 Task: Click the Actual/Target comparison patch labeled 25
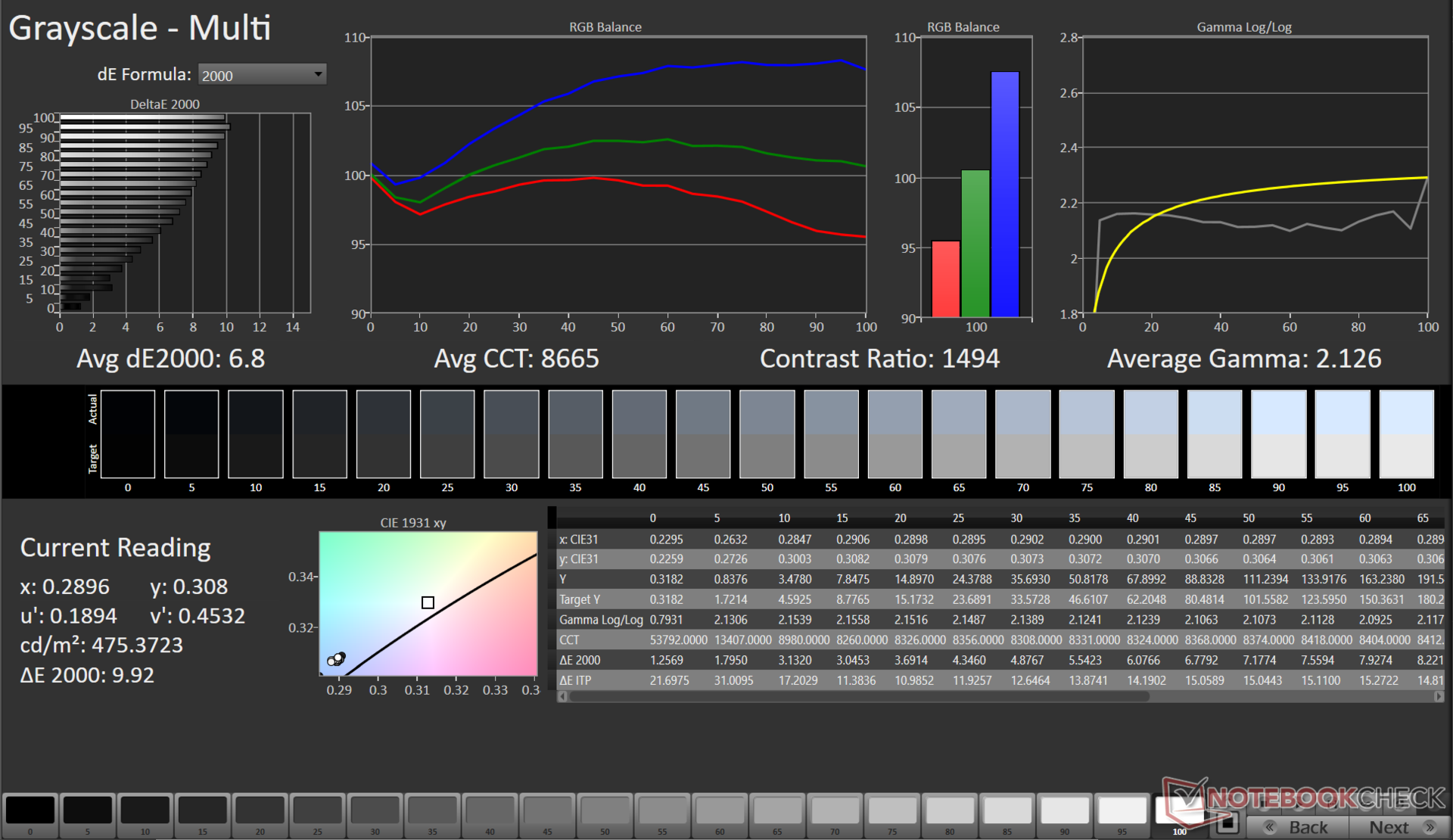(448, 434)
